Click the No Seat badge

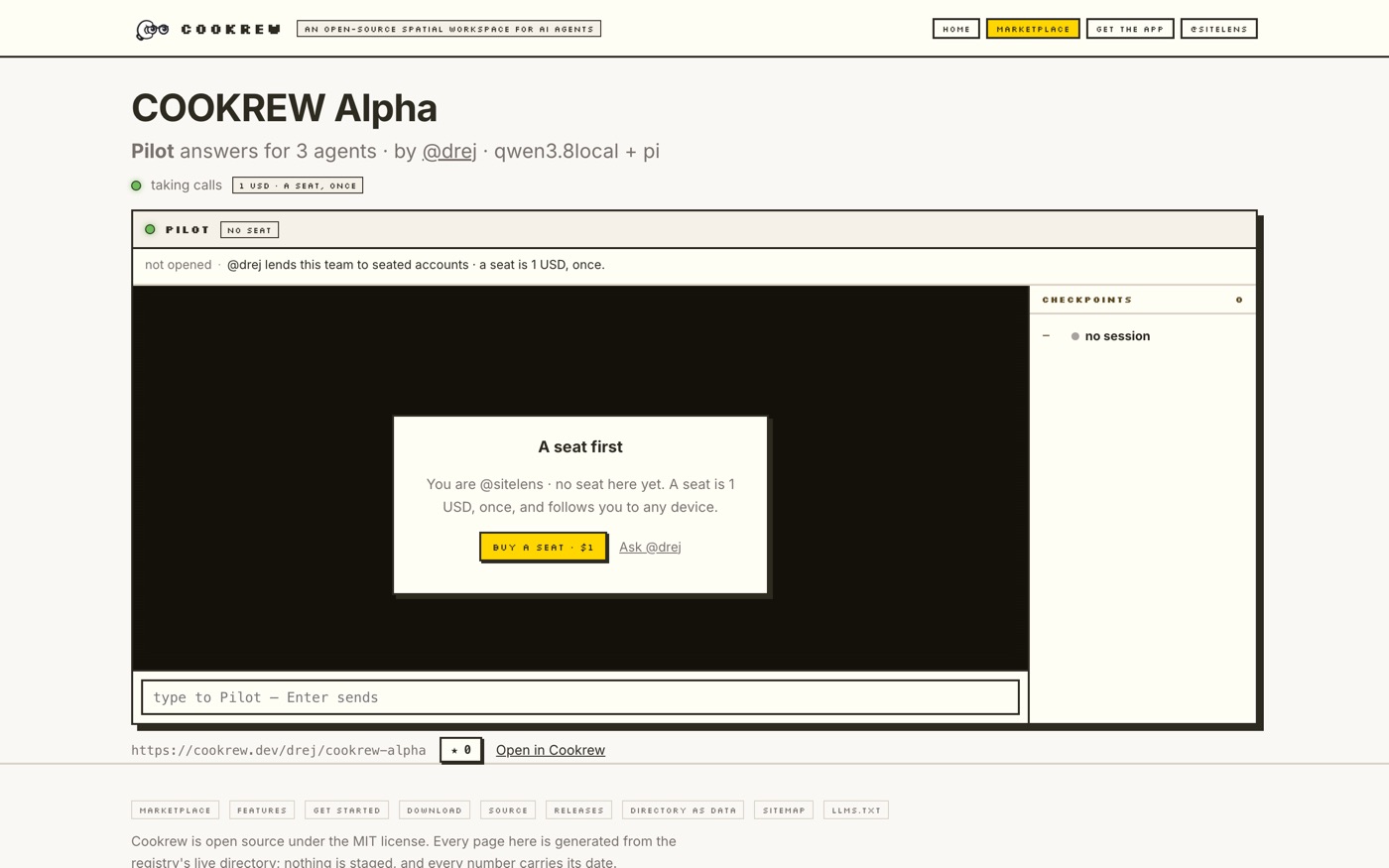[249, 230]
